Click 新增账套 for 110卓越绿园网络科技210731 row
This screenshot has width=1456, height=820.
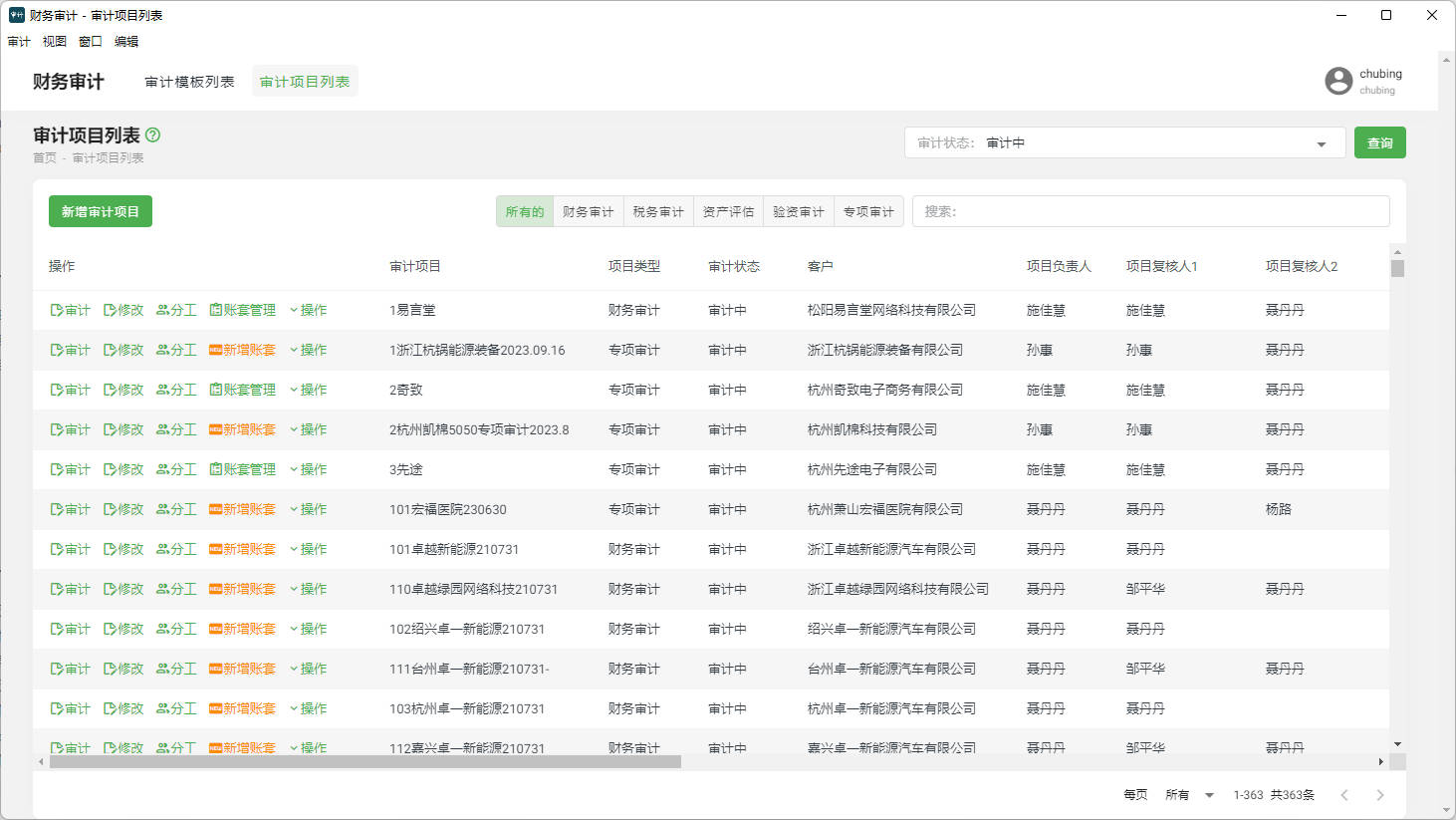(x=242, y=589)
